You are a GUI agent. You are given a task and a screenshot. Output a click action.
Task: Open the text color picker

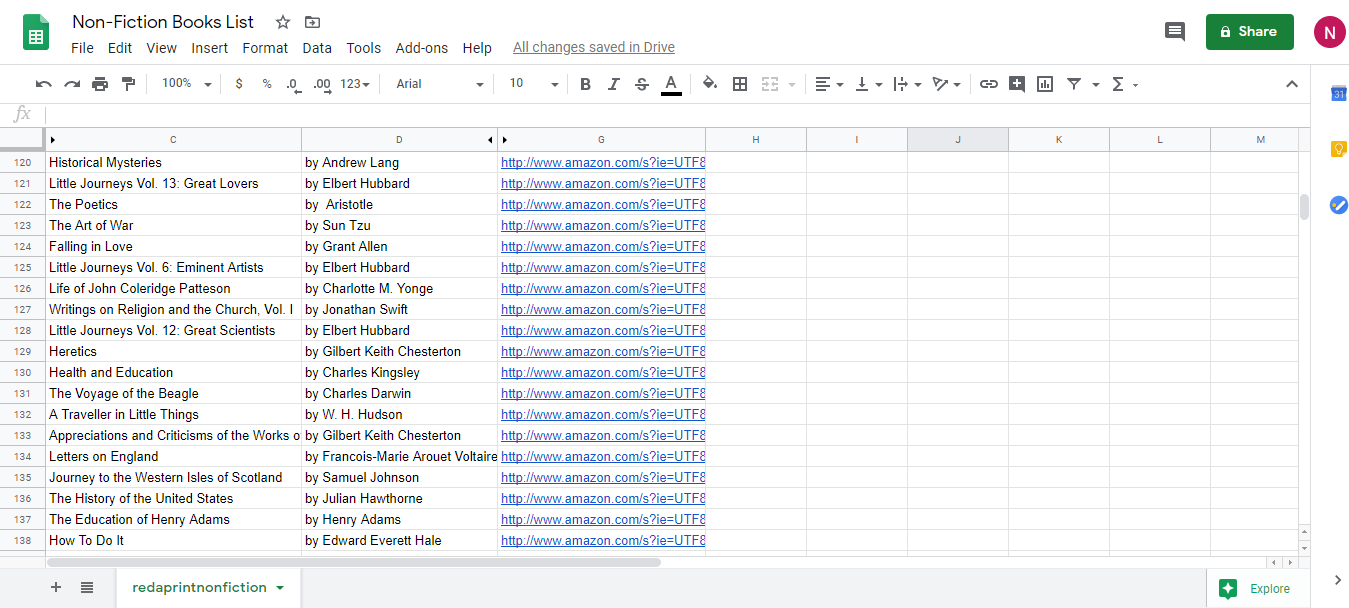(671, 84)
